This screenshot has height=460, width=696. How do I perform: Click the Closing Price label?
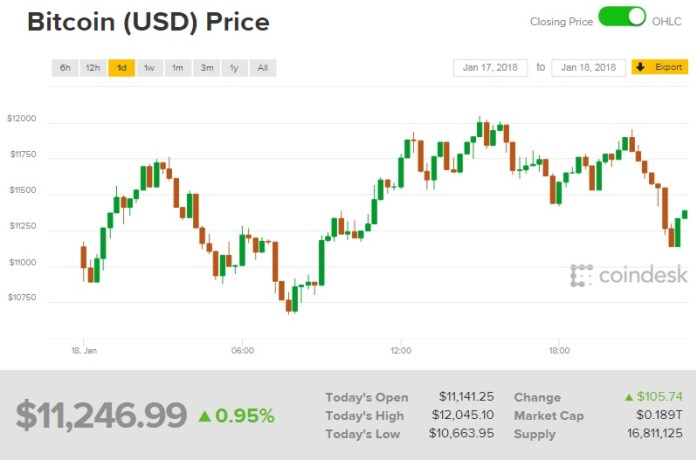tap(563, 20)
